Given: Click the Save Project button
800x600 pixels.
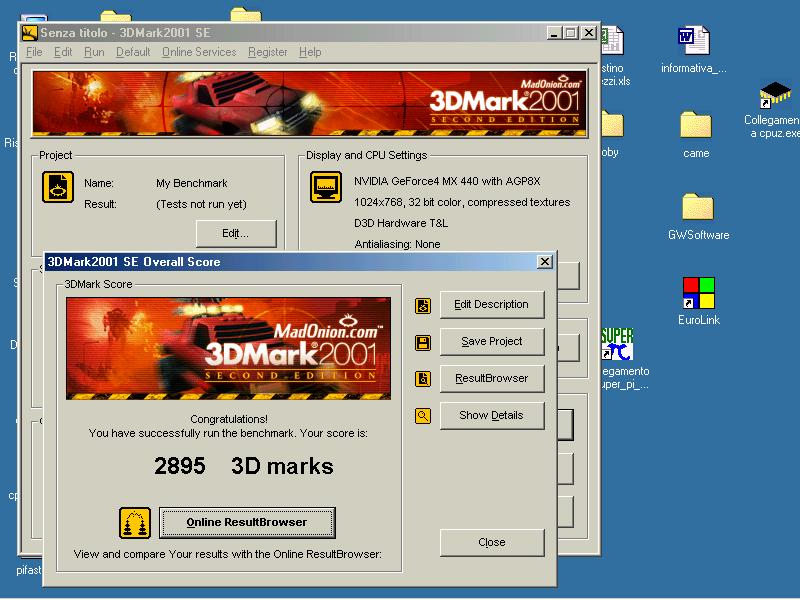Looking at the screenshot, I should 492,342.
